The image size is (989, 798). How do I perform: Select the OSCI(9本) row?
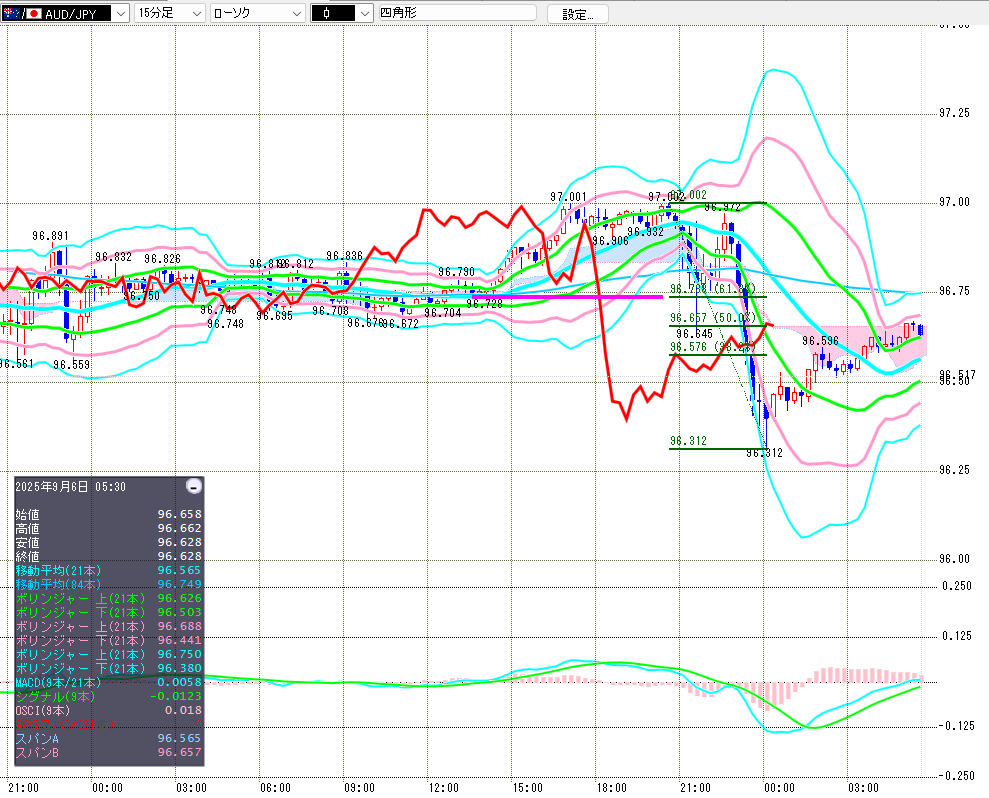click(x=108, y=710)
